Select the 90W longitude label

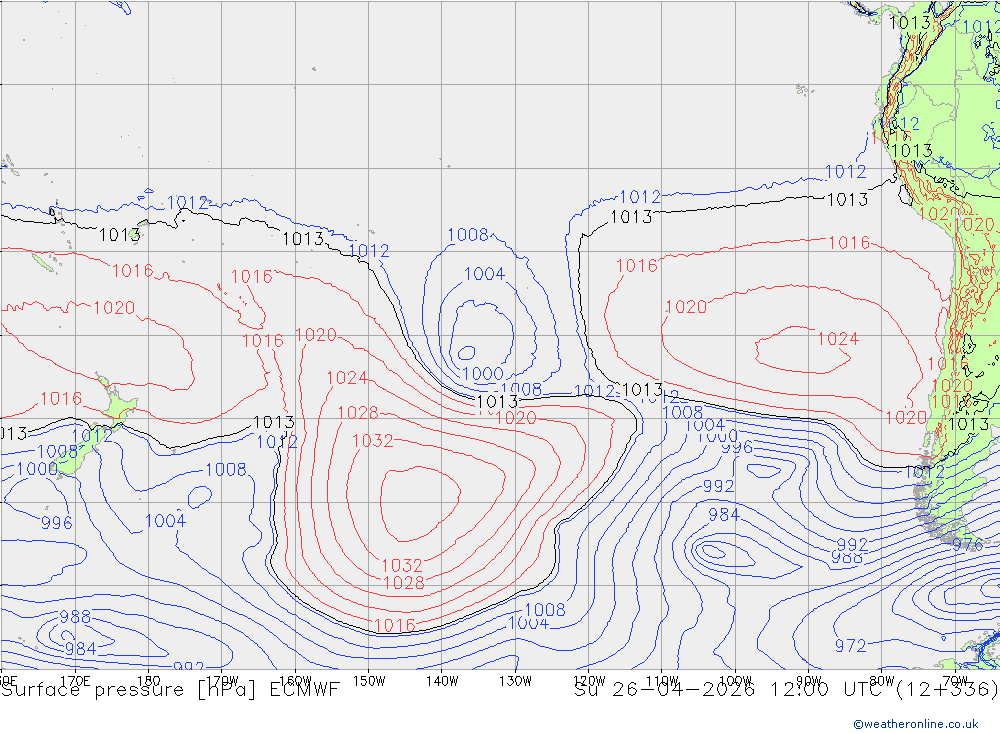coord(809,681)
